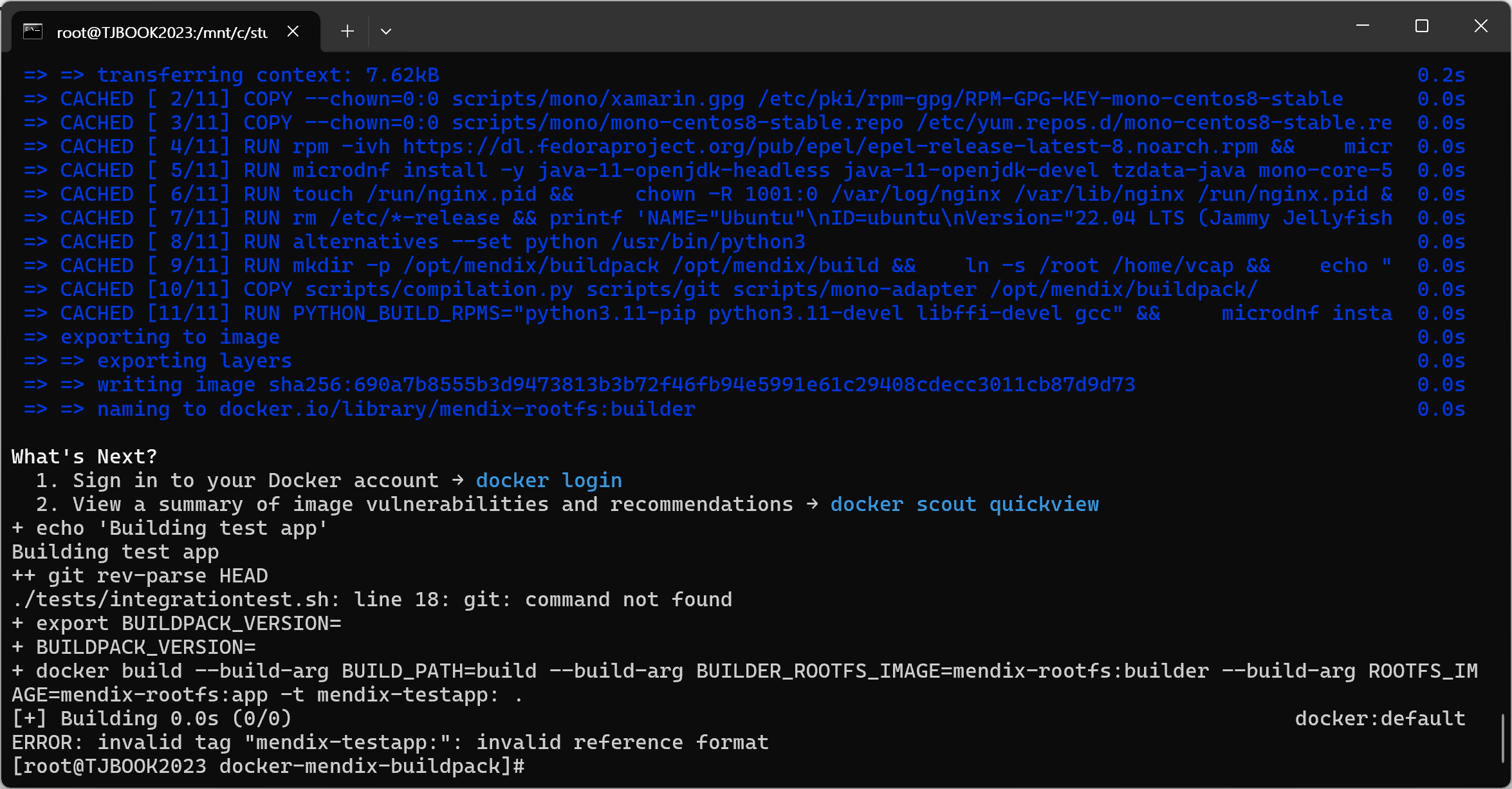Expand the new tab profile dropdown
Viewport: 1512px width, 789px height.
386,31
